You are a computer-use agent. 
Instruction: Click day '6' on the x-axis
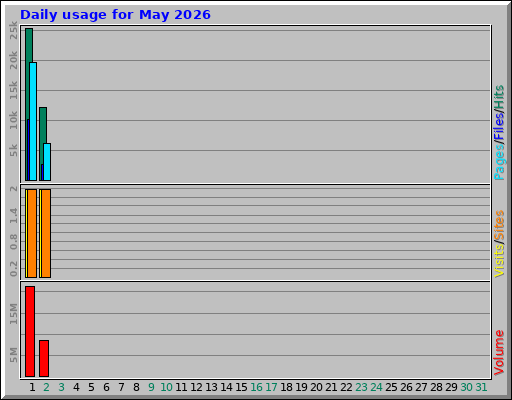106,387
